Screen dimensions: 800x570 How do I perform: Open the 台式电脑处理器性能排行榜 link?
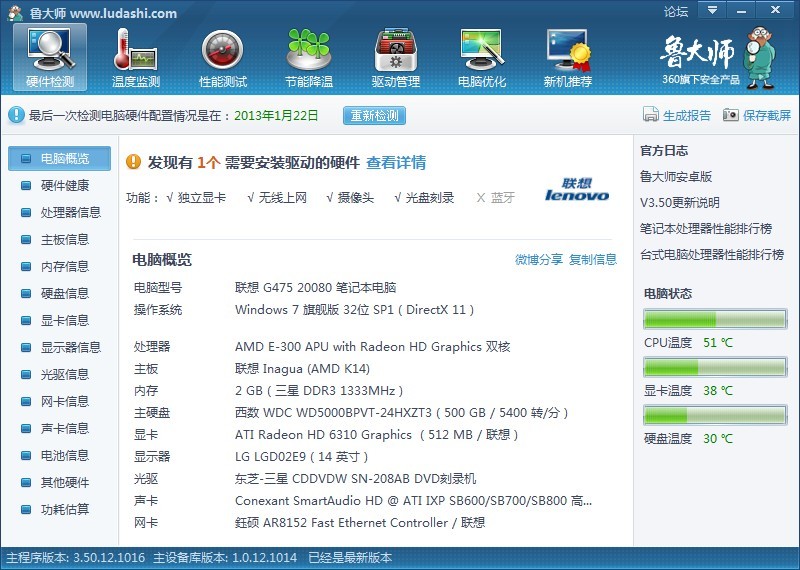click(712, 255)
